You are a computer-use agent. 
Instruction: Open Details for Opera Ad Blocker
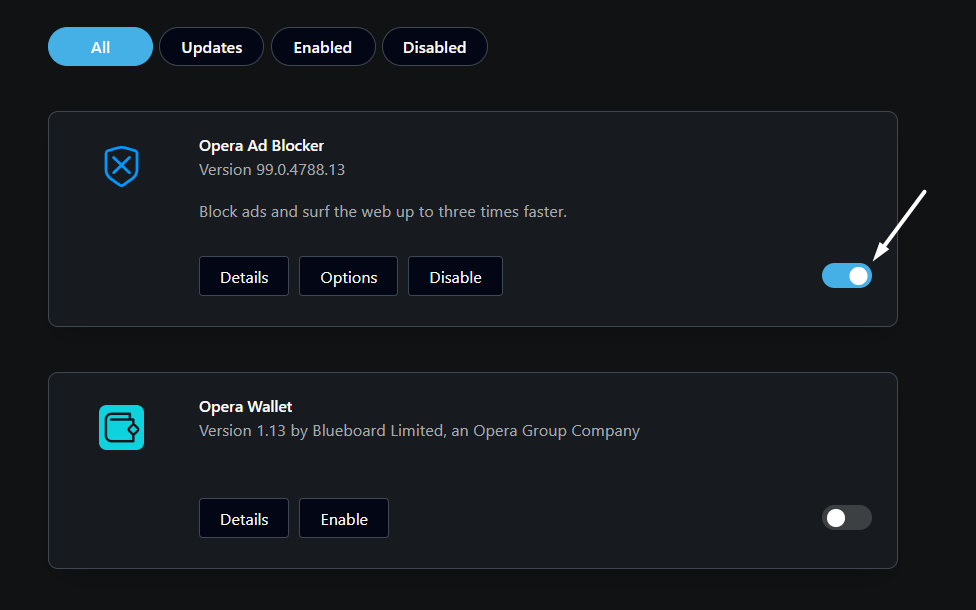[x=244, y=277]
